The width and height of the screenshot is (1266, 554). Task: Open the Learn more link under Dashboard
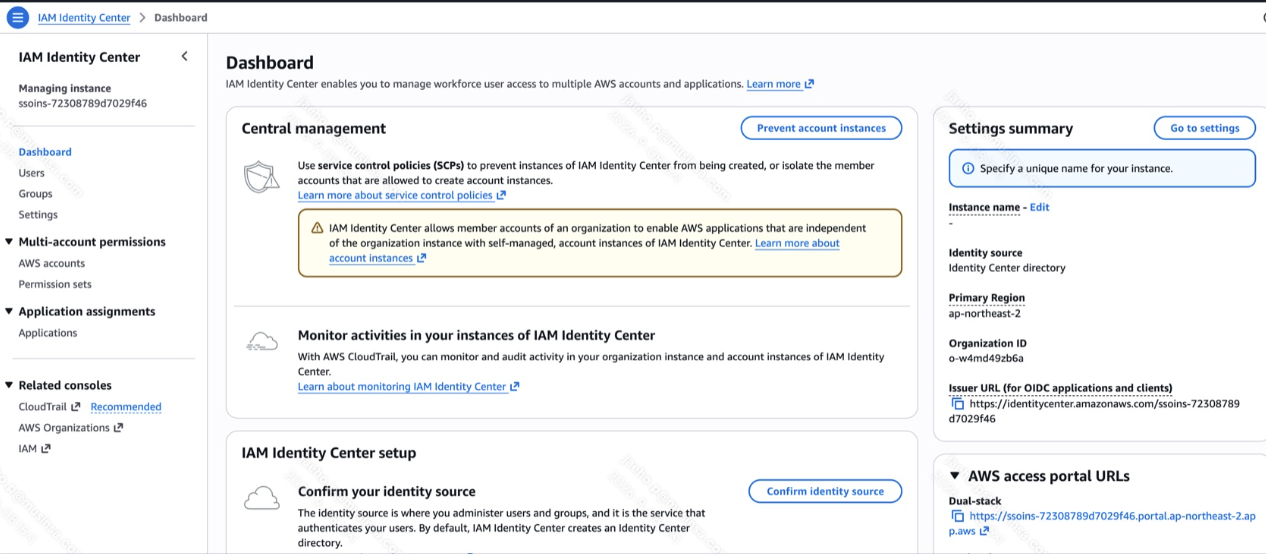tap(780, 84)
